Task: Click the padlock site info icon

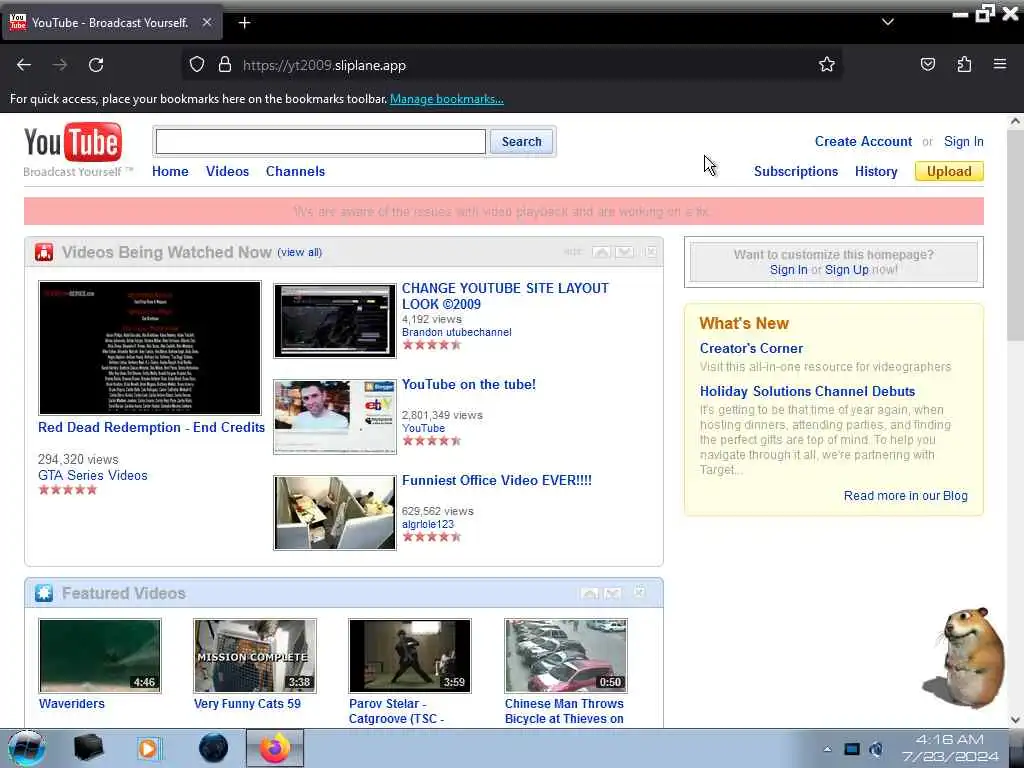Action: [225, 65]
